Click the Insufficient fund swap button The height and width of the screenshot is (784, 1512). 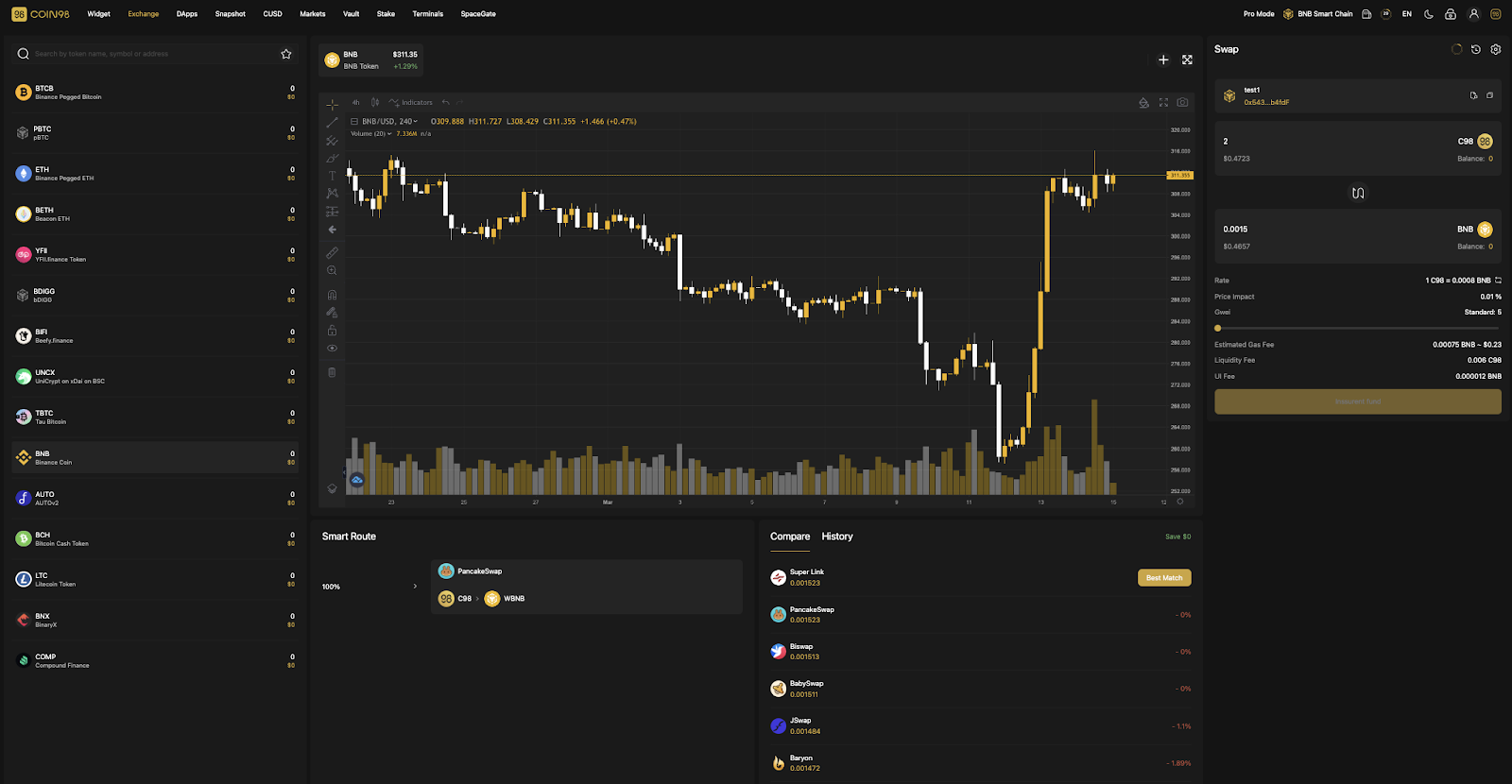1358,401
